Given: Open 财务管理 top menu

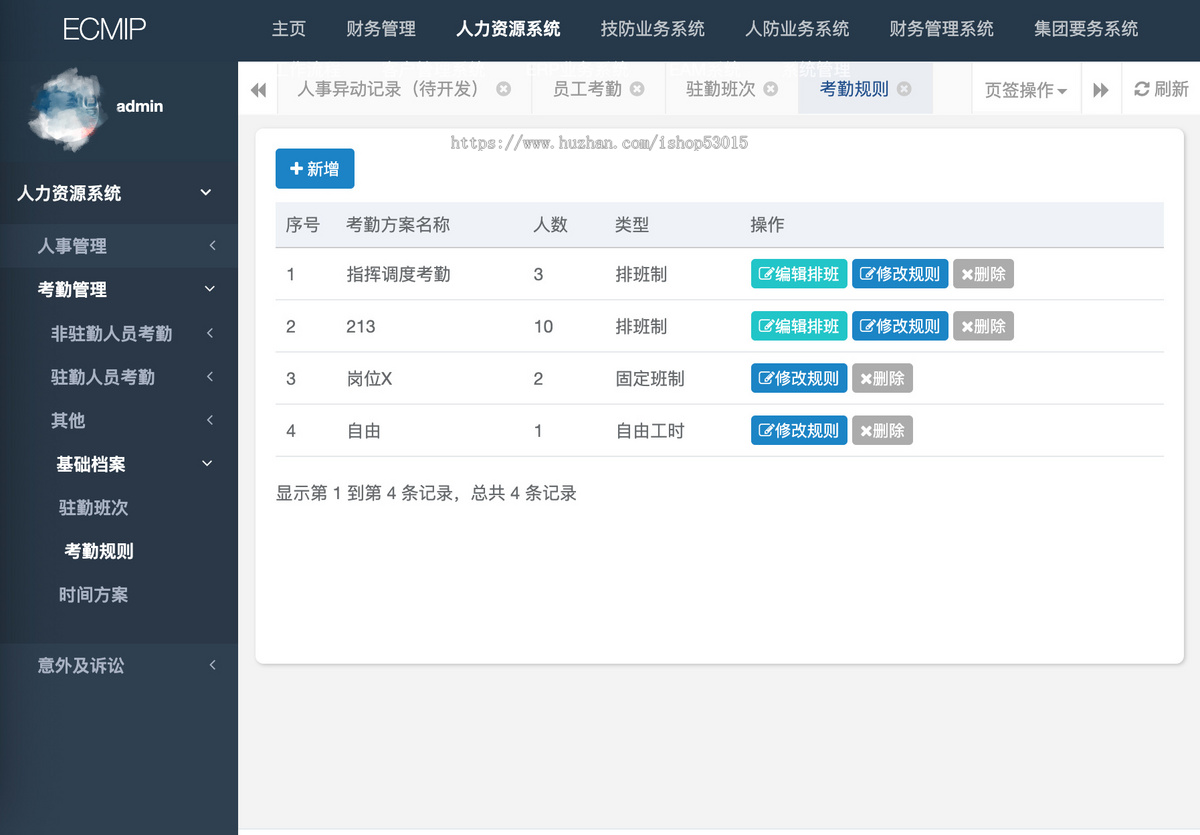Looking at the screenshot, I should point(381,29).
